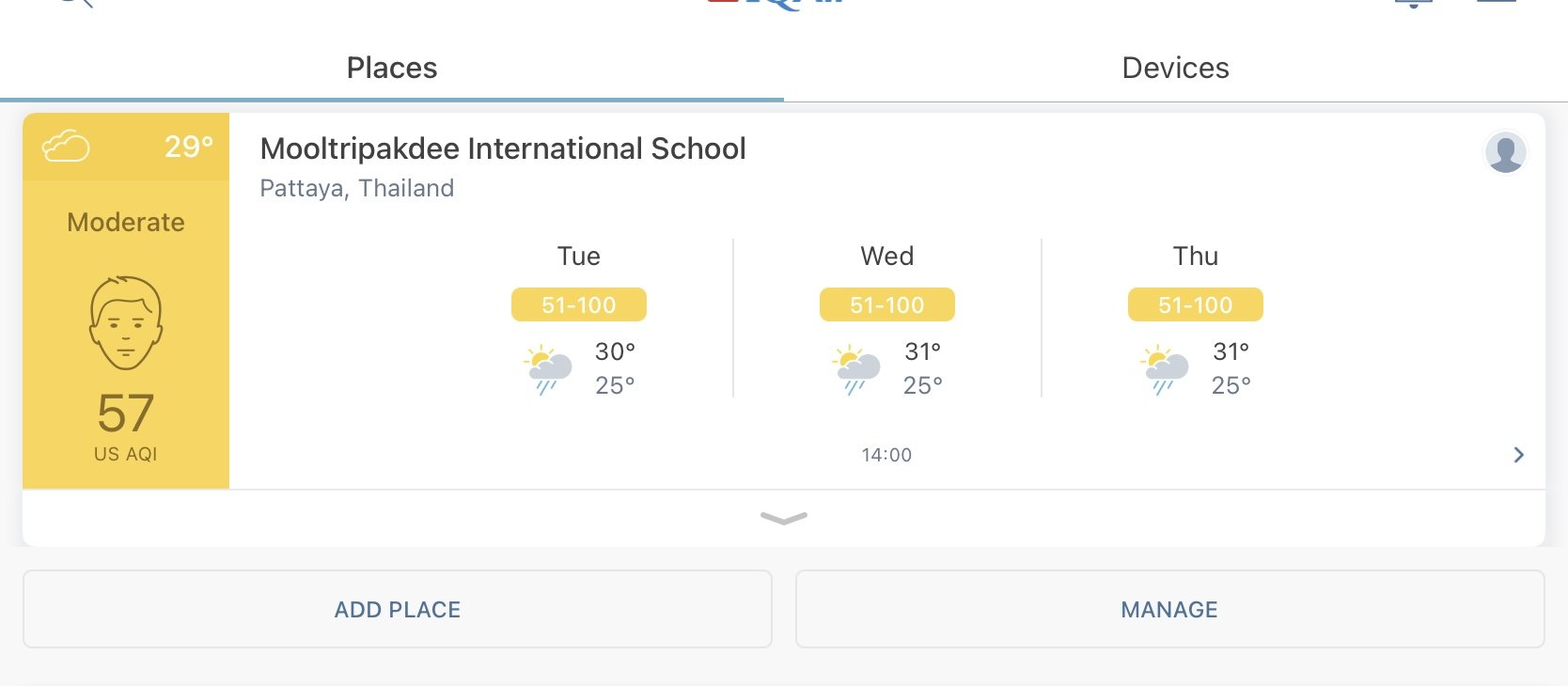Click the 14:00 timestamp label
The height and width of the screenshot is (686, 1568).
pyautogui.click(x=886, y=455)
